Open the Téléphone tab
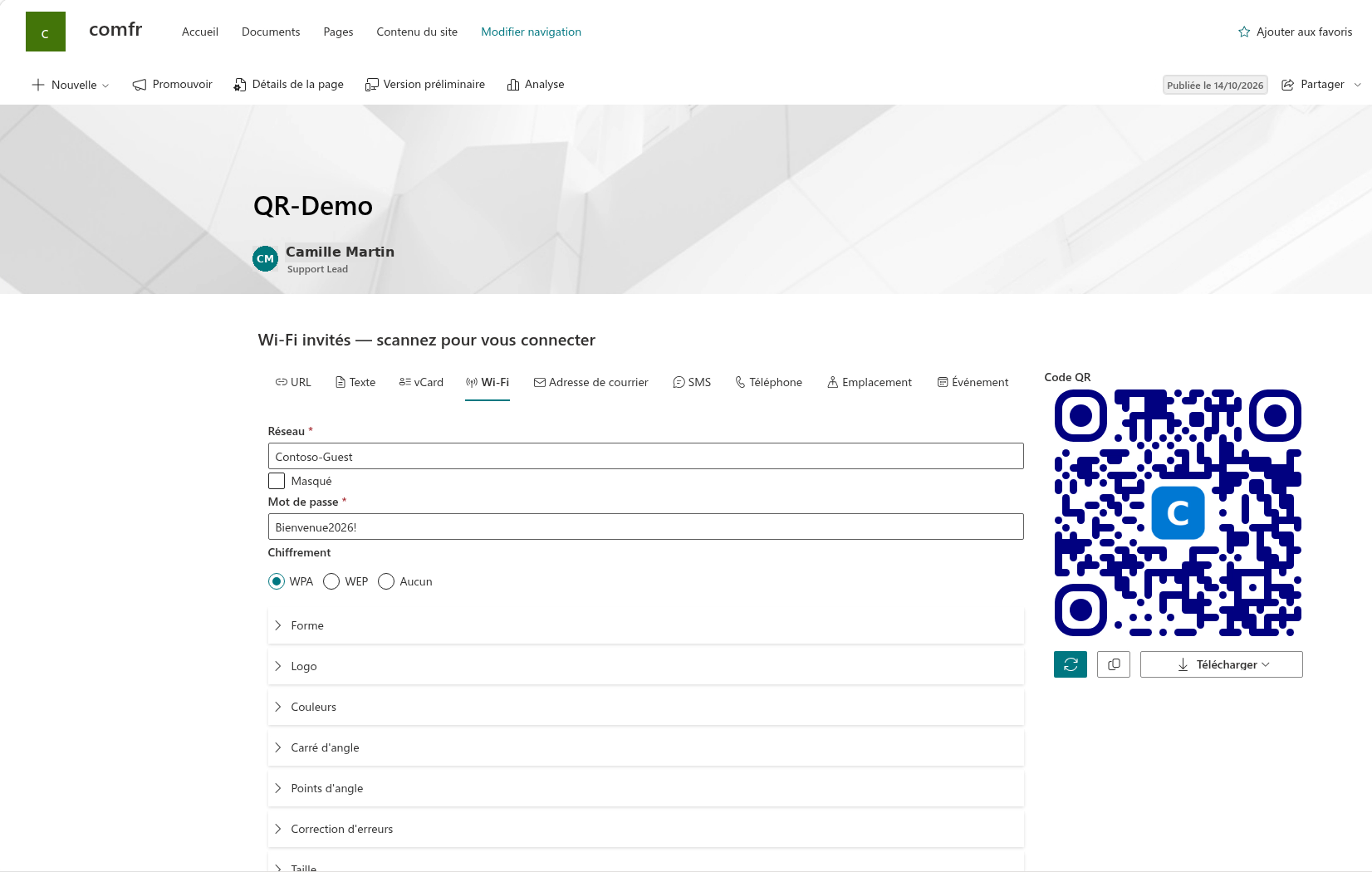Screen dimensions: 1372x872 tap(768, 382)
